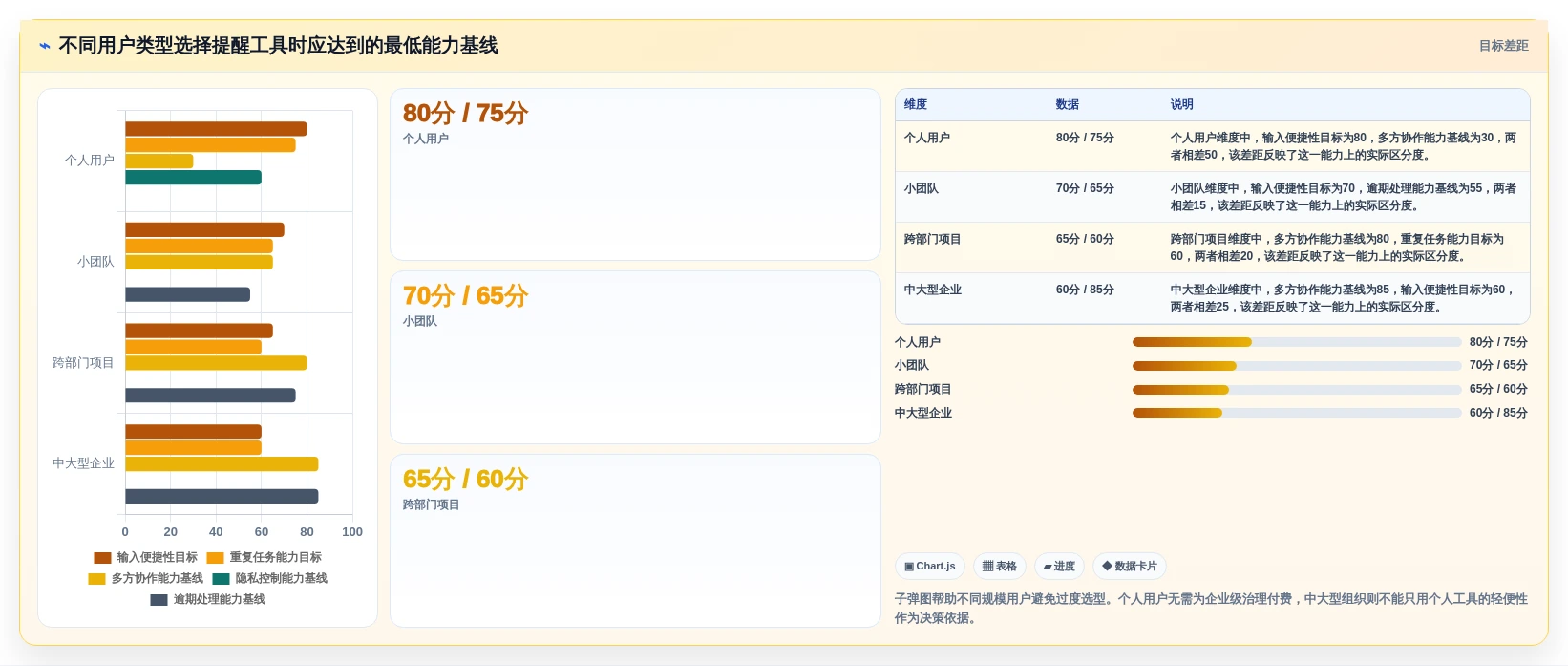Screen dimensions: 1568x666
Task: Click the yellow 多方协作 bar for 跨部门项目
Action: pos(216,363)
